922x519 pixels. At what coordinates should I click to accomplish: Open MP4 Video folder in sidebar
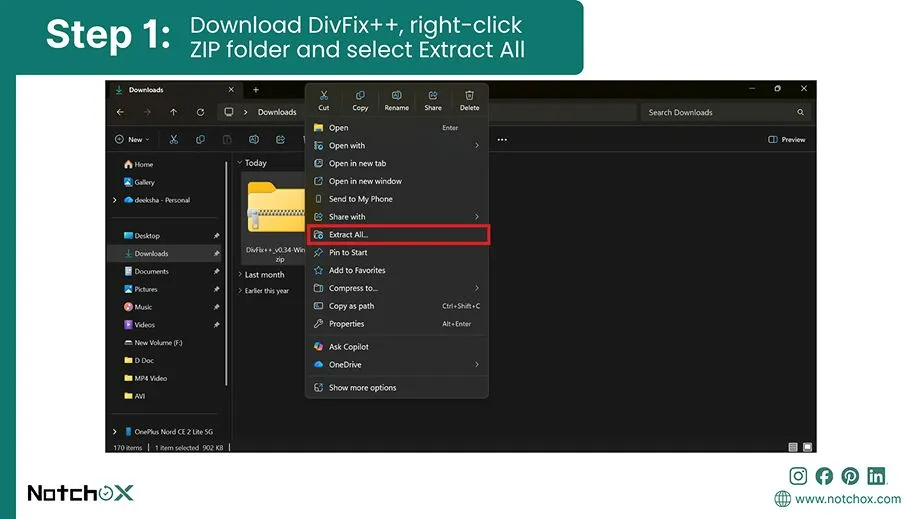click(x=146, y=378)
